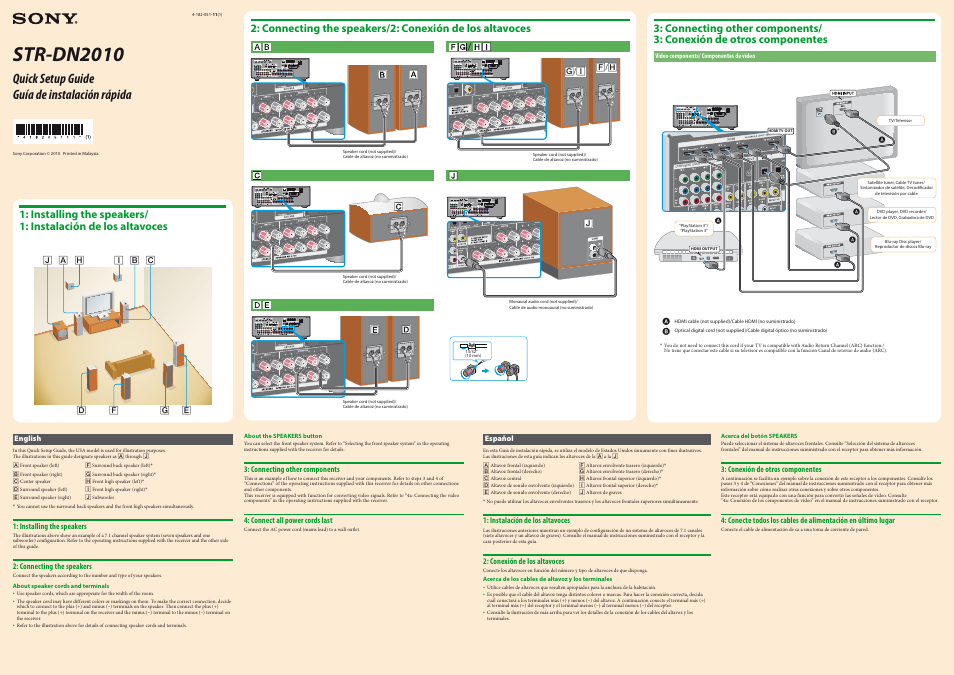Click the "Satellite tuner, Cable TV tuner" callout
Viewport: 954px width, 675px height.
tap(896, 187)
